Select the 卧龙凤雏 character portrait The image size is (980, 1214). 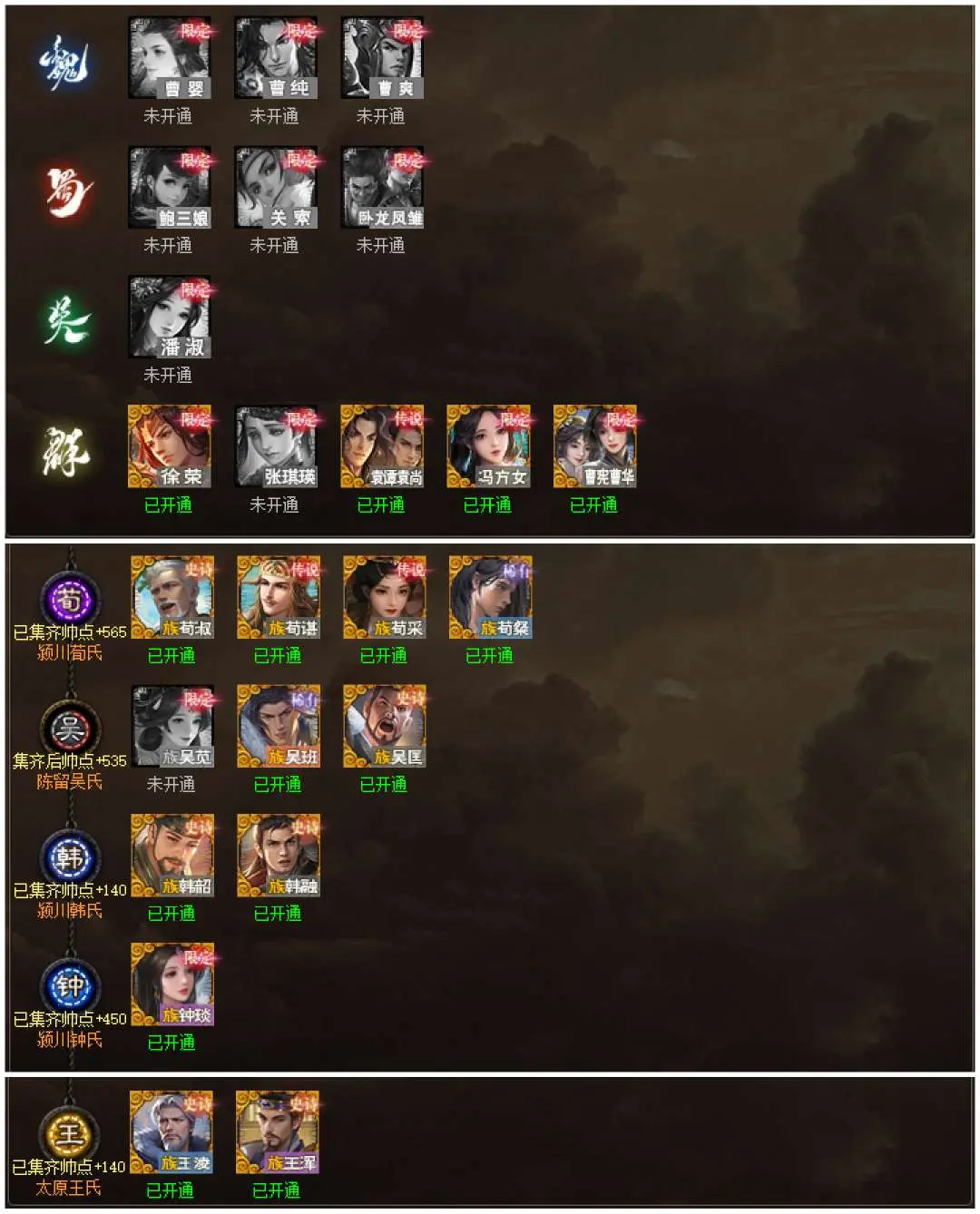click(382, 187)
